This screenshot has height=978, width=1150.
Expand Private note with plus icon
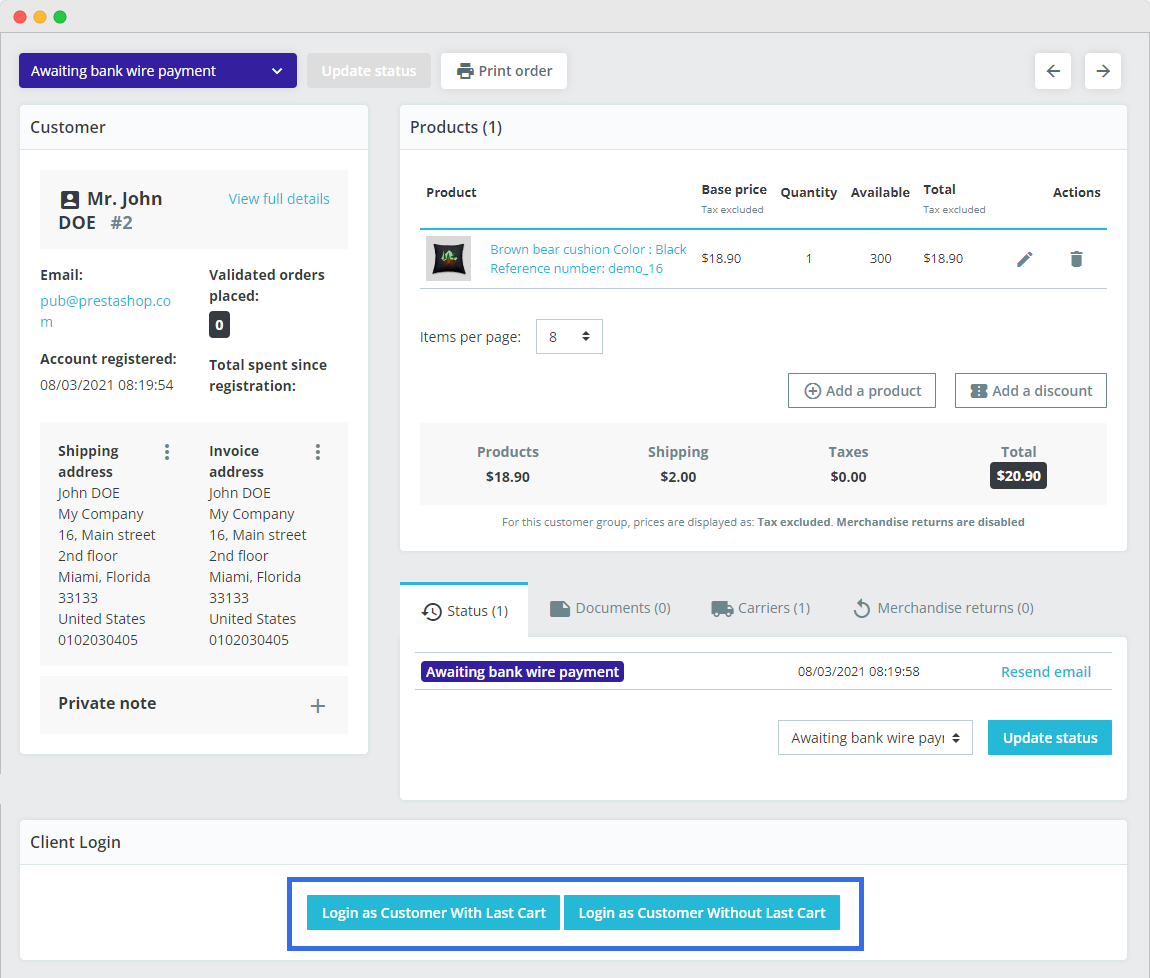[318, 706]
